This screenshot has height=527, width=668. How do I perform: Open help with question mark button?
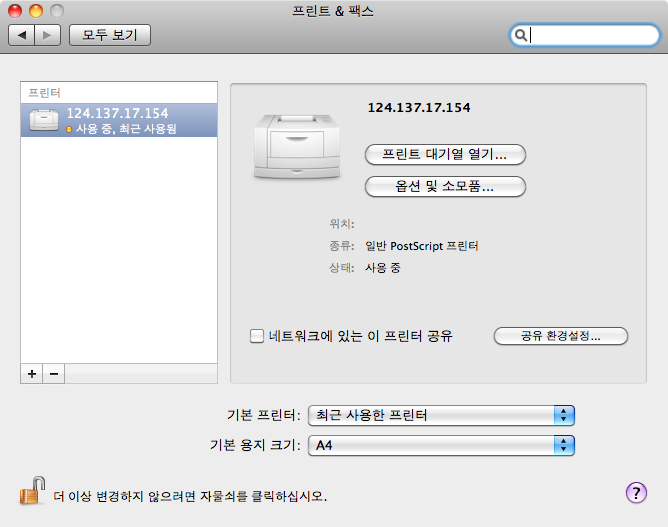[x=636, y=493]
